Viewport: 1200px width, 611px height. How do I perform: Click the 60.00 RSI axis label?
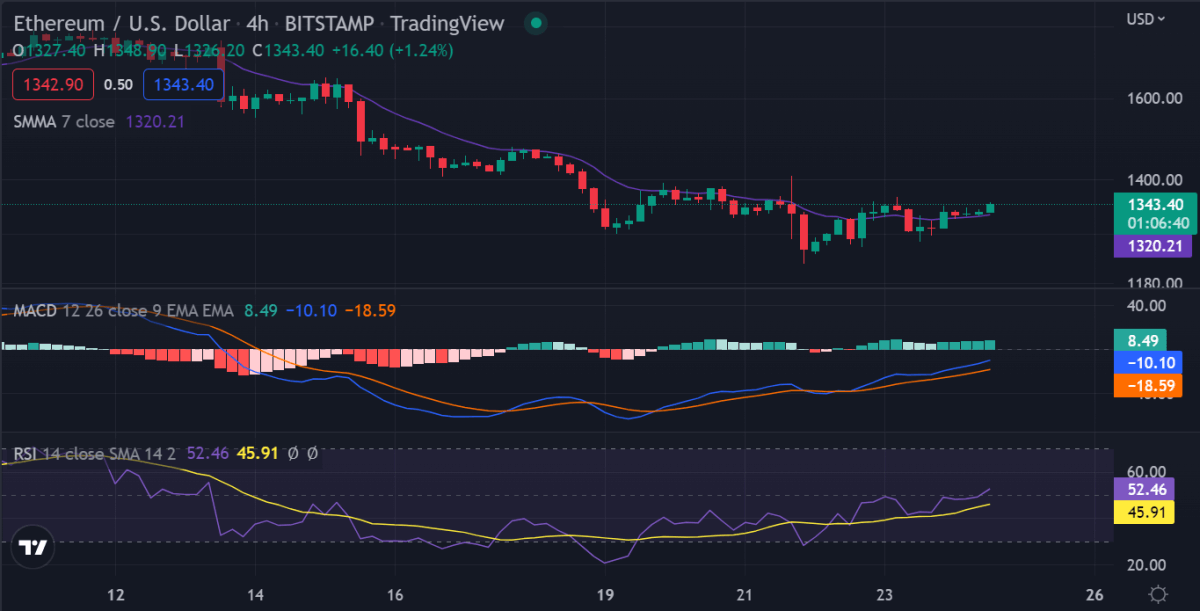(1147, 471)
